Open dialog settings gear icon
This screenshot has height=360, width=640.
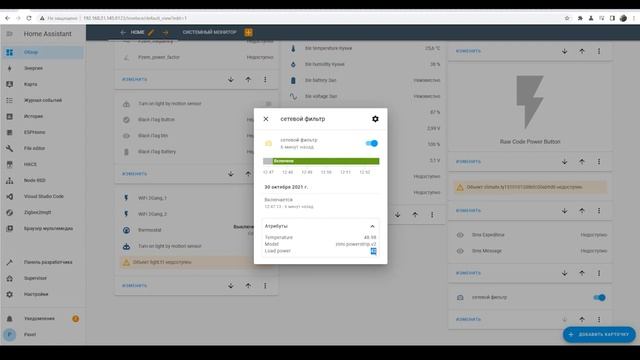pyautogui.click(x=375, y=119)
